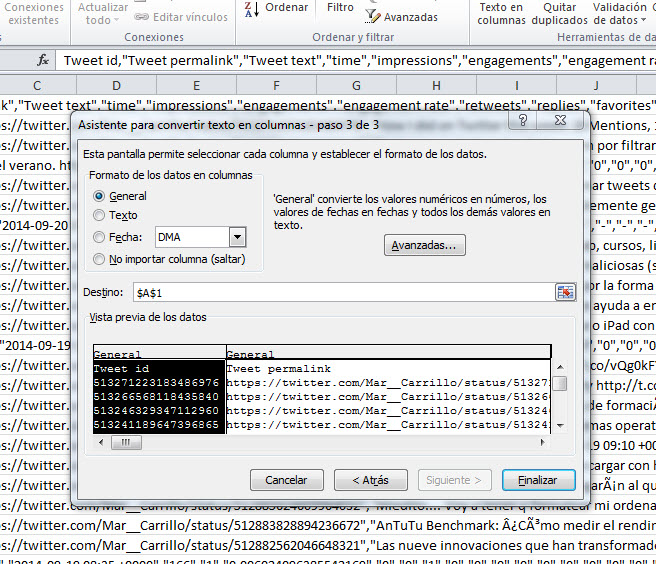
Task: Go back with the Atrás button
Action: pos(370,480)
